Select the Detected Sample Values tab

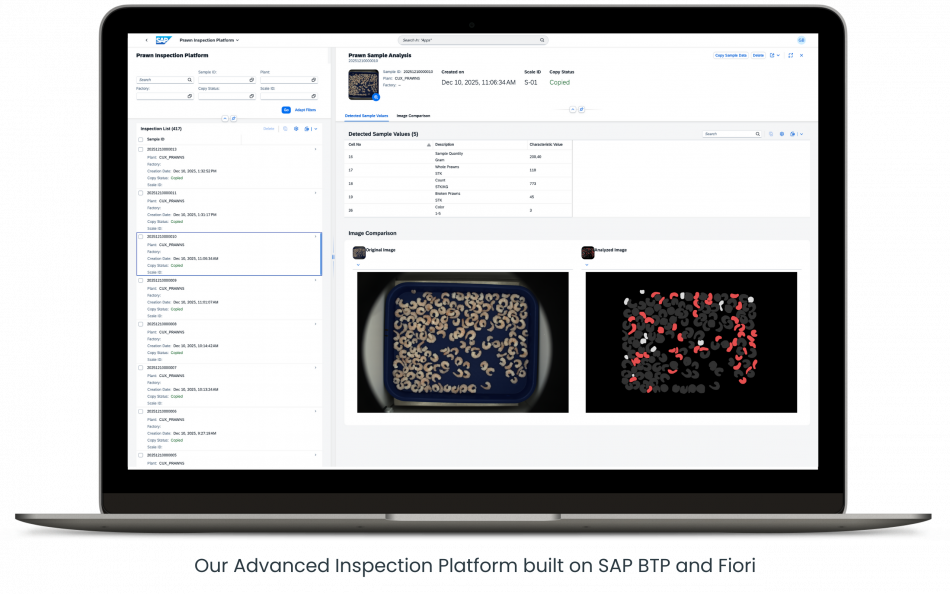pos(367,116)
